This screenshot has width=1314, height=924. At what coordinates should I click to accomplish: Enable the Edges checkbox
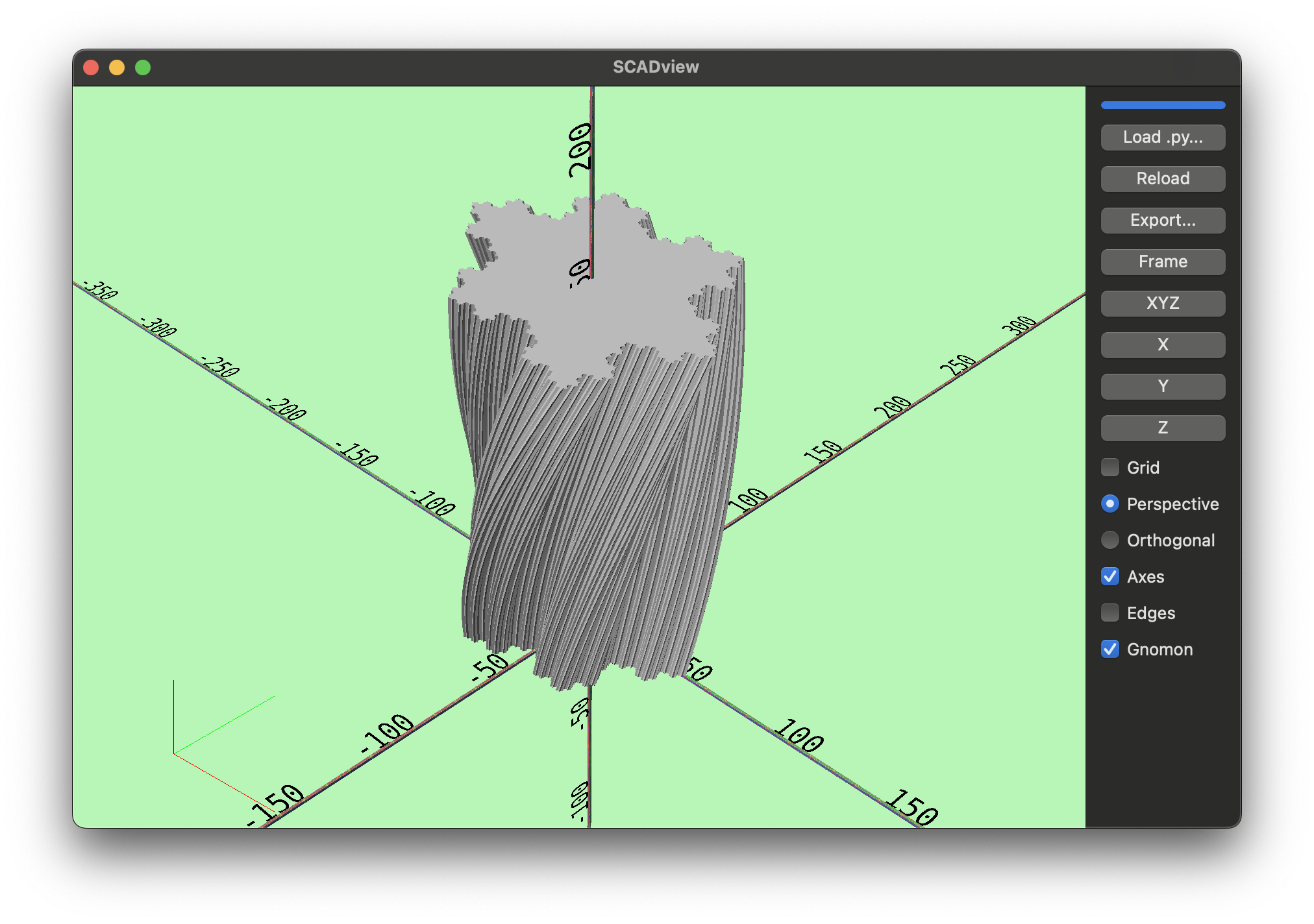tap(1111, 613)
